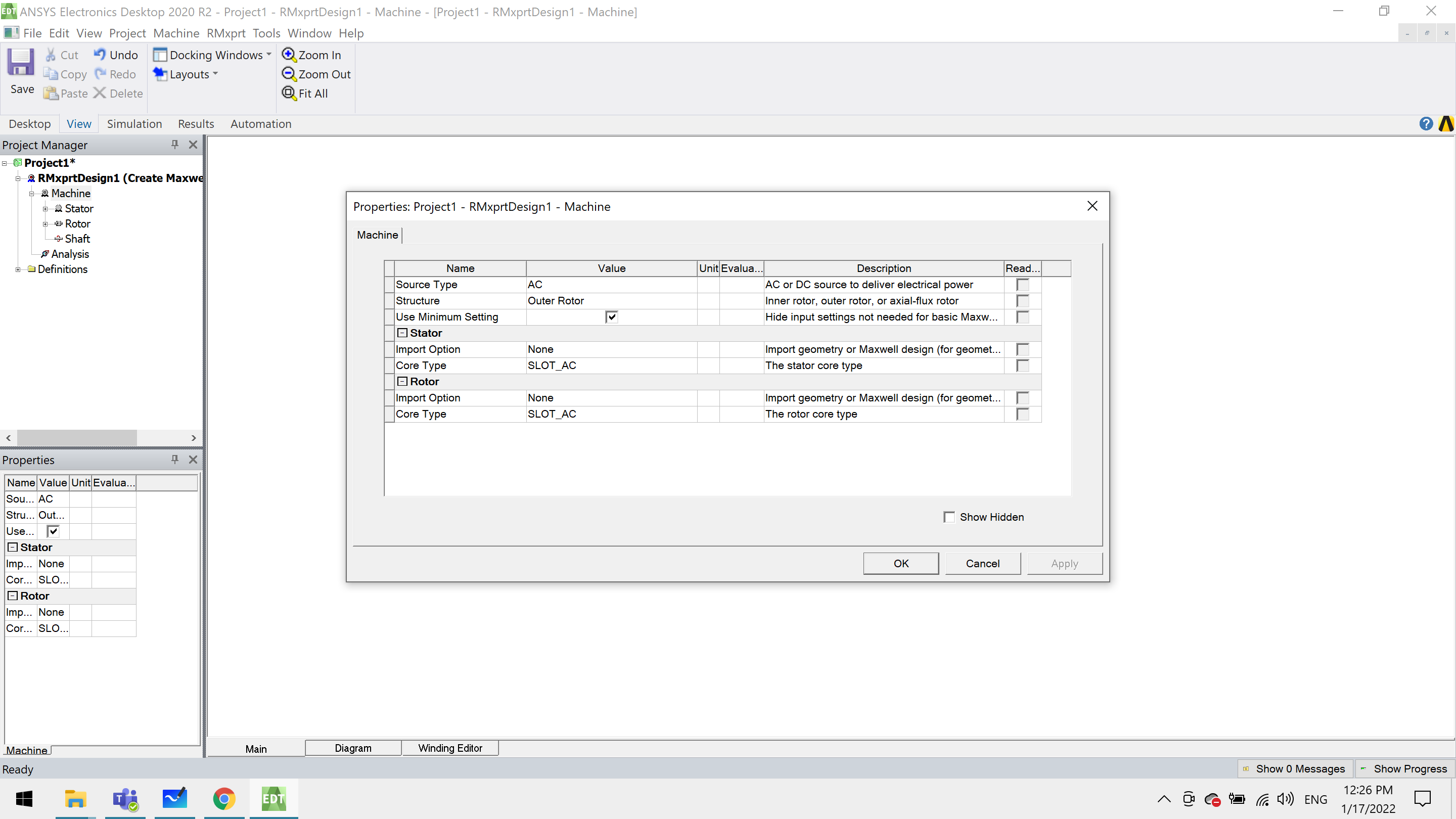Image resolution: width=1456 pixels, height=819 pixels.
Task: Switch to the Simulation ribbon tab
Action: pyautogui.click(x=134, y=124)
